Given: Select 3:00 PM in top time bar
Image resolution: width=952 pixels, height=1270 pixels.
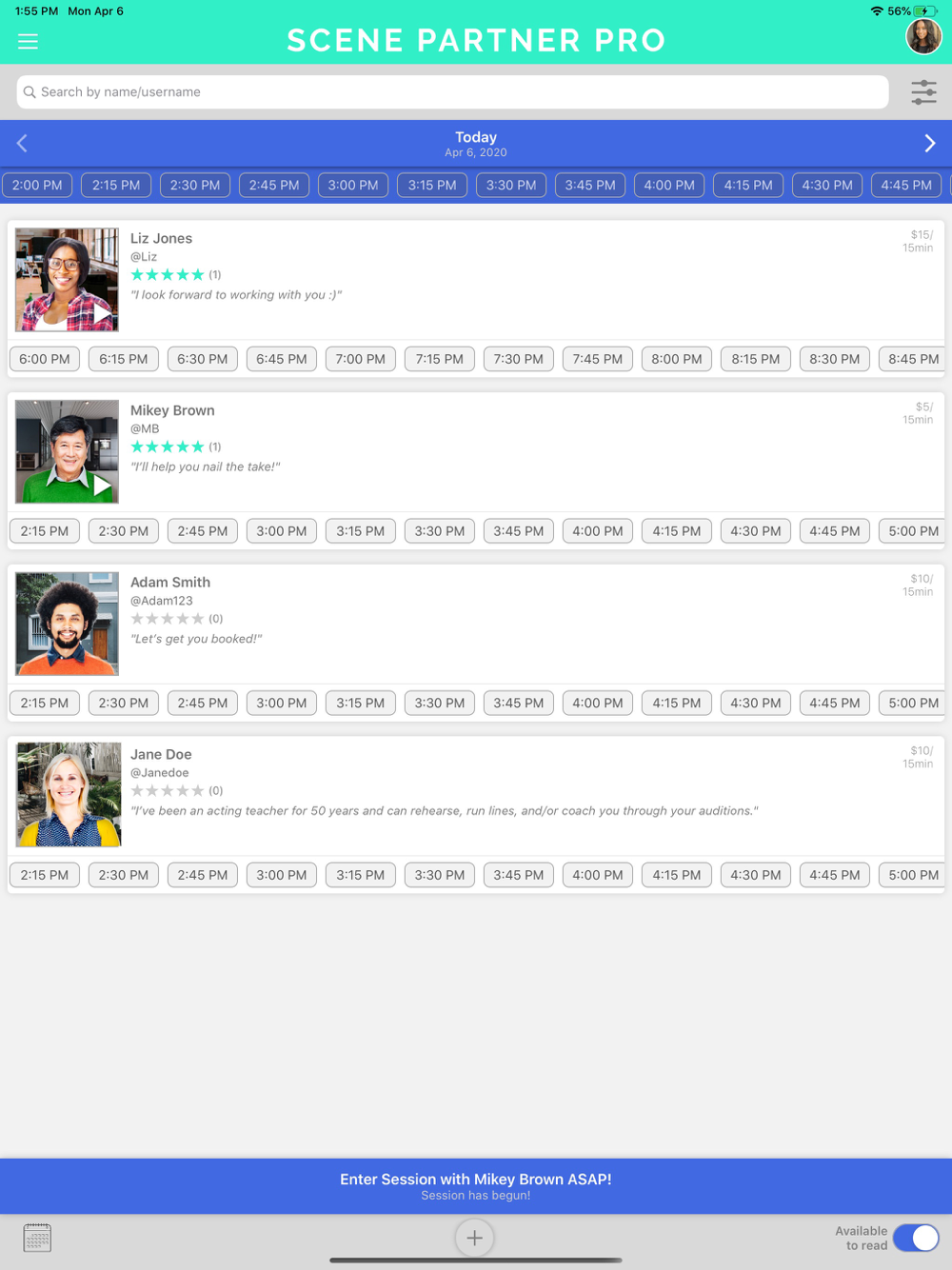Looking at the screenshot, I should coord(353,185).
